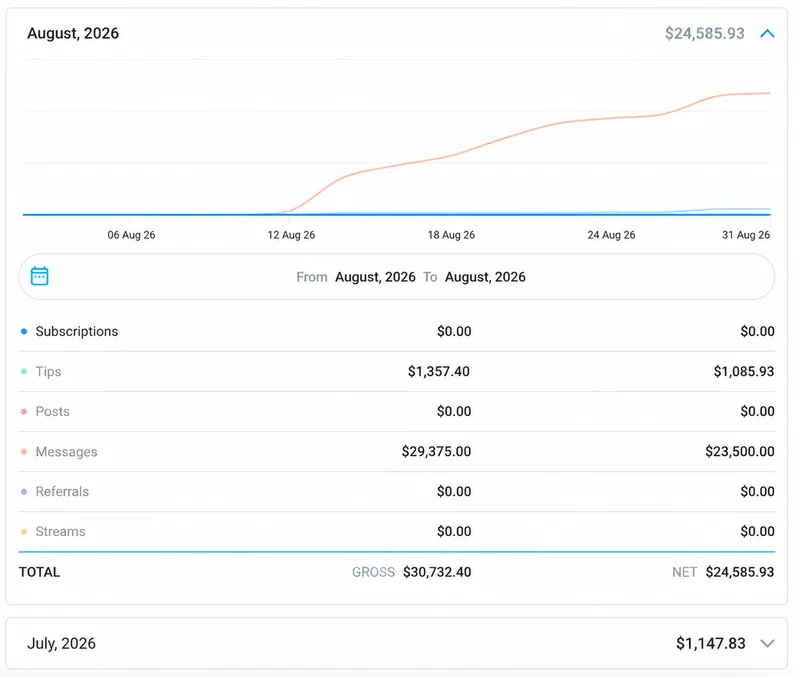Screen dimensions: 800x677
Task: Click the purple Referrals legend dot
Action: [24, 491]
